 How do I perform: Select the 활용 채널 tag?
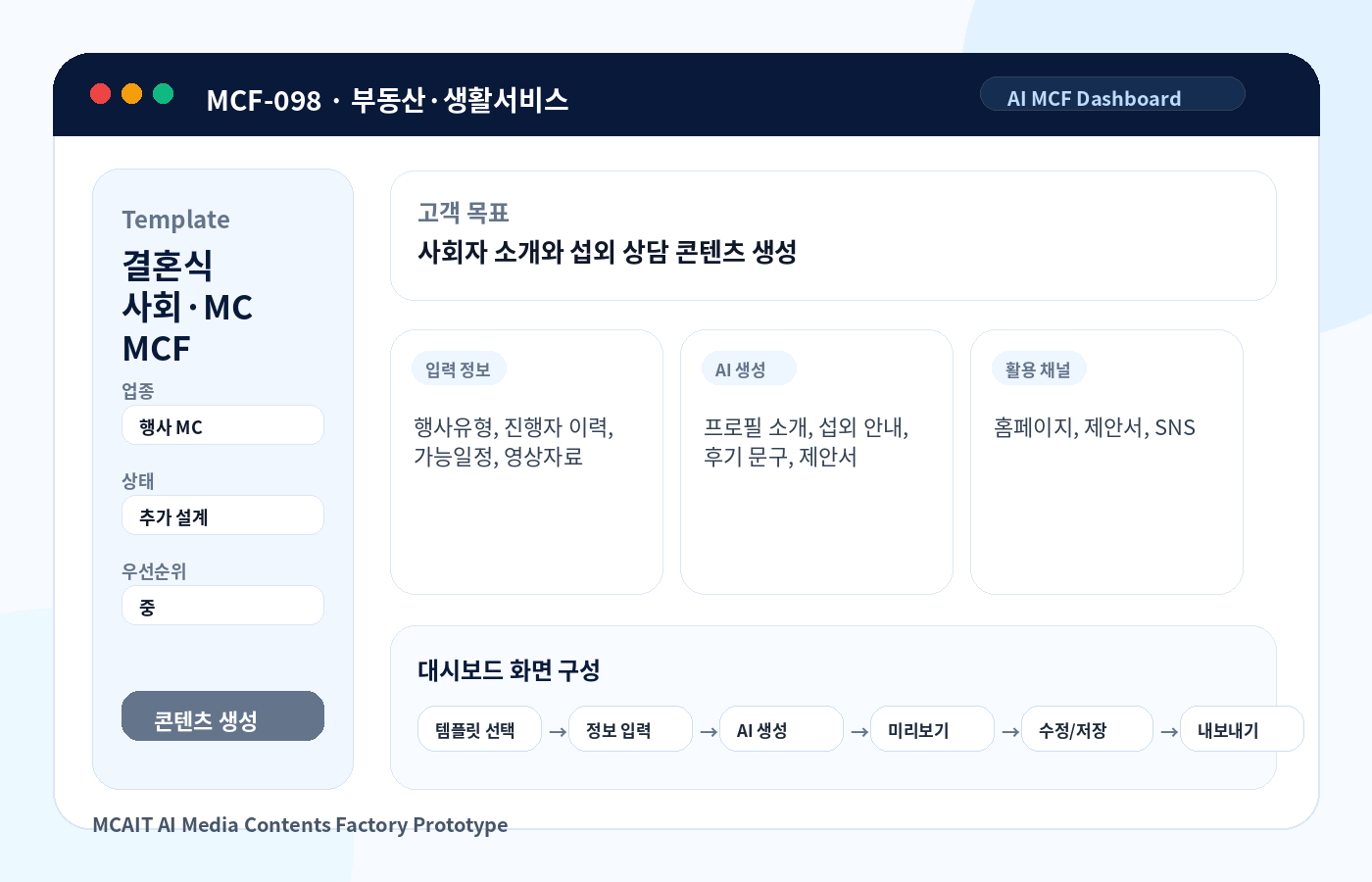point(1039,368)
